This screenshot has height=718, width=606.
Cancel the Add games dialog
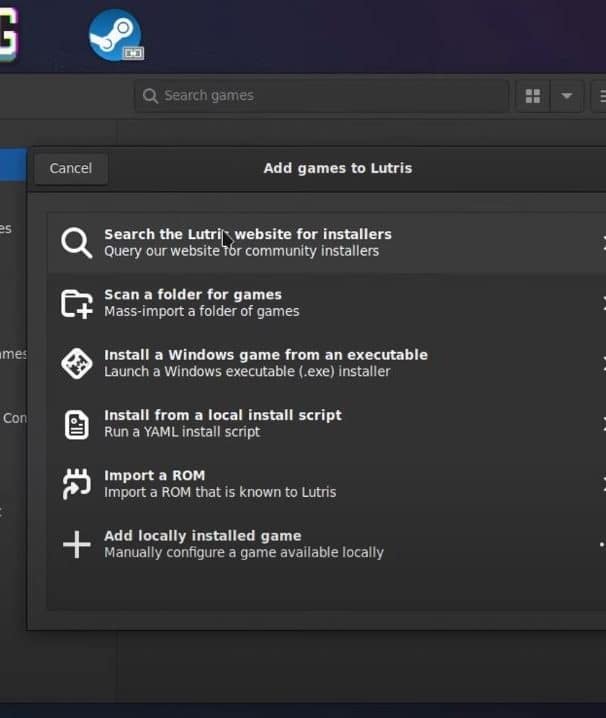pyautogui.click(x=71, y=168)
